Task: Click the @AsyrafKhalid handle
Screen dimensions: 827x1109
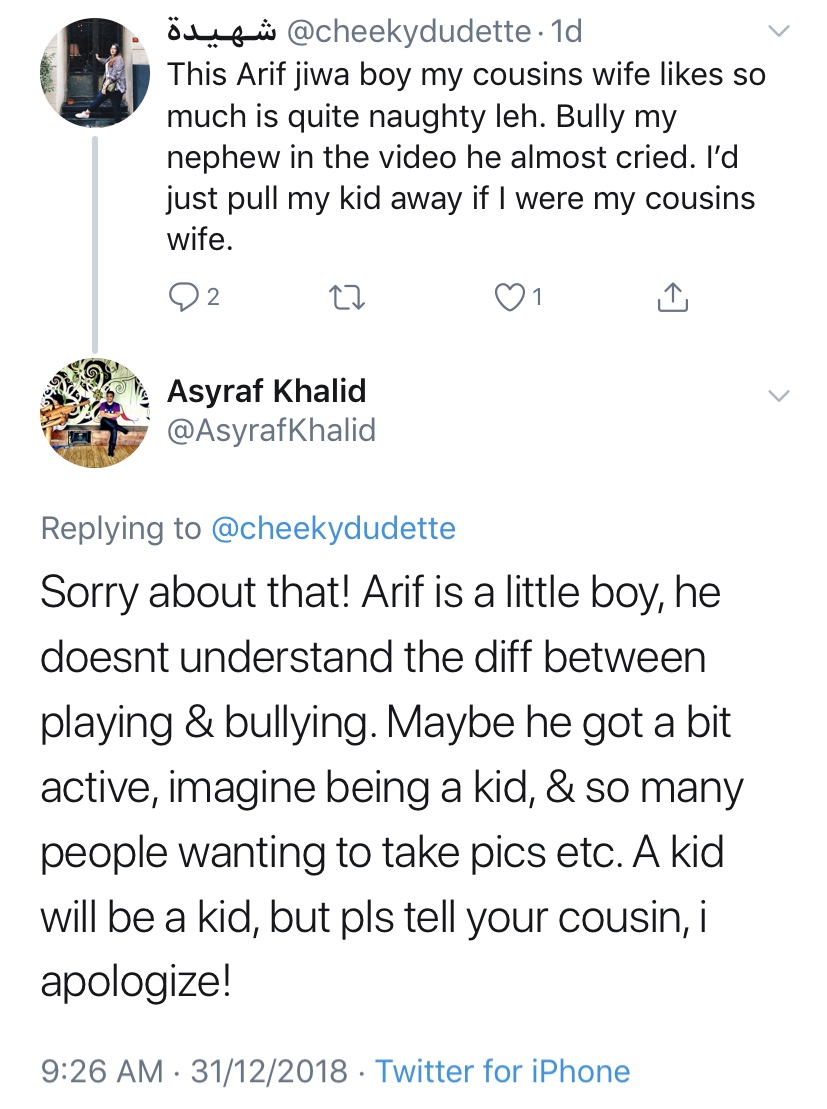Action: [x=271, y=431]
